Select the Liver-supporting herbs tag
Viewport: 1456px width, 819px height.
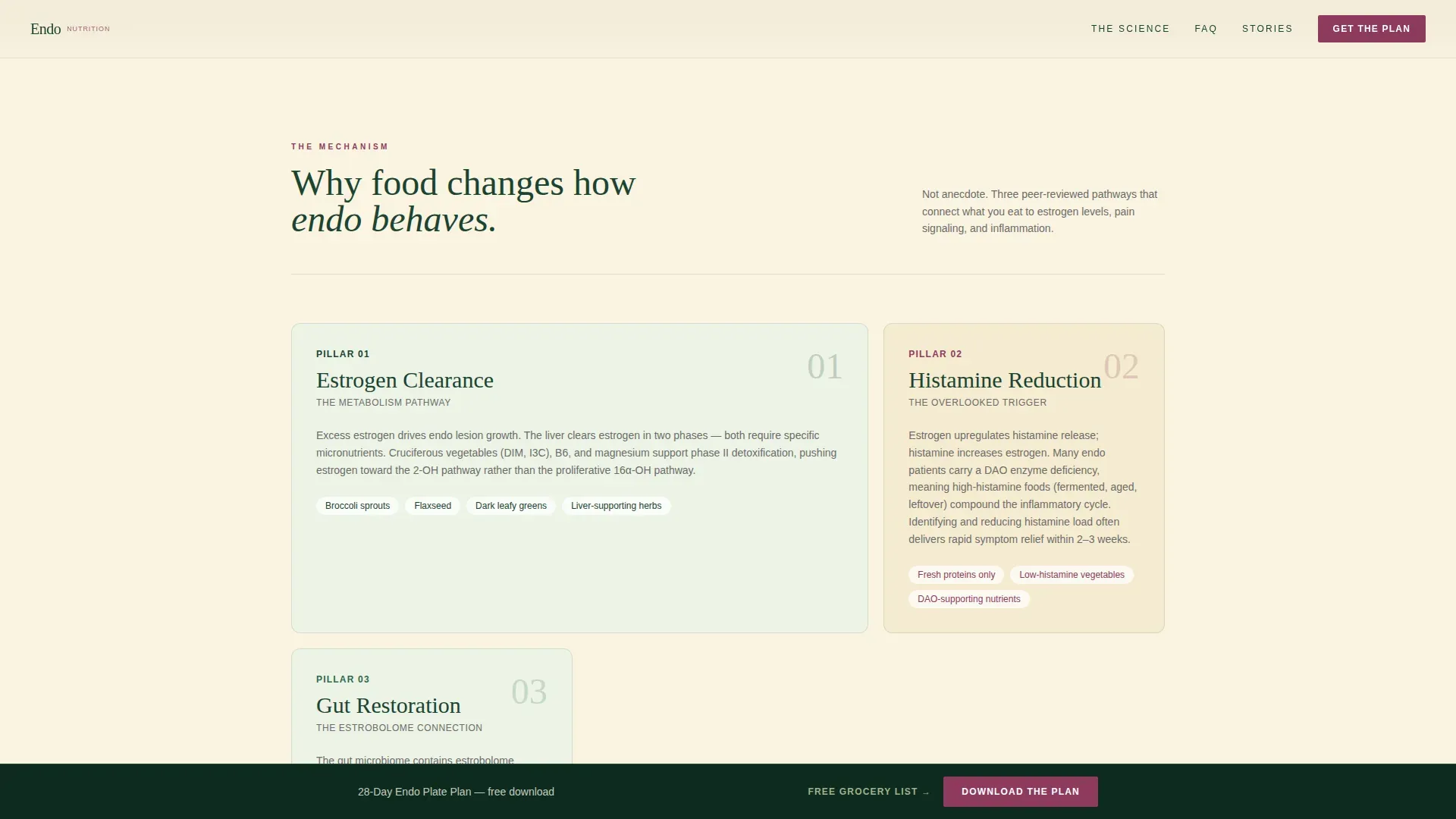[616, 506]
